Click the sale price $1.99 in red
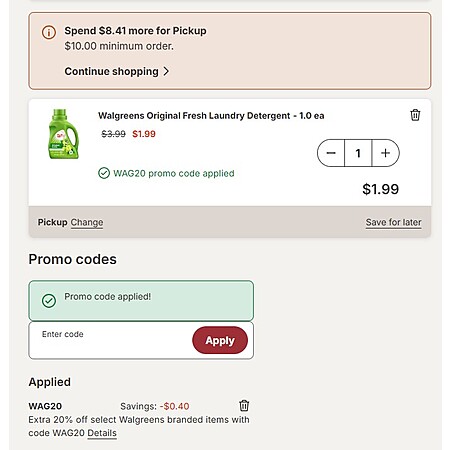Image resolution: width=450 pixels, height=450 pixels. coord(144,134)
